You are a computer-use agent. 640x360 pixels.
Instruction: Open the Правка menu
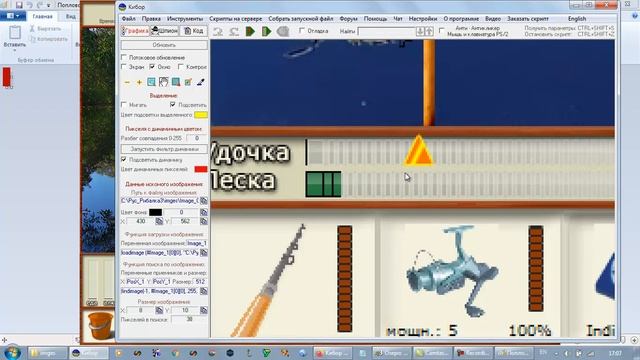click(151, 19)
